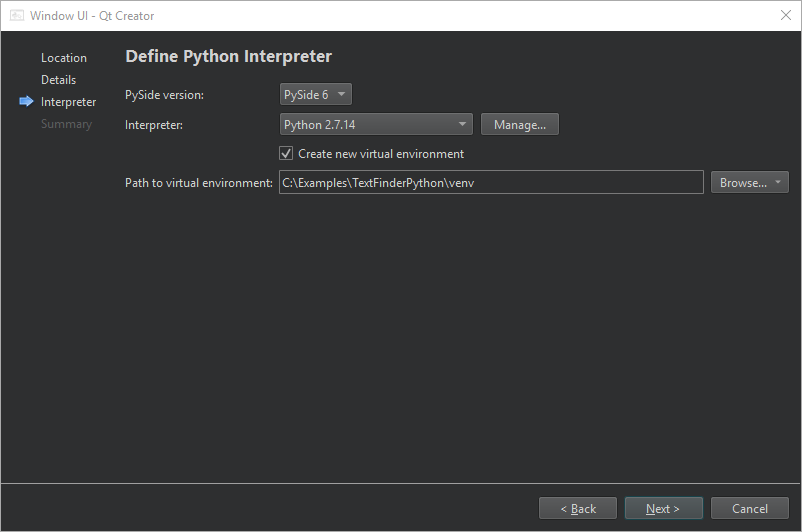Image resolution: width=802 pixels, height=532 pixels.
Task: Cancel the project wizard
Action: (750, 509)
